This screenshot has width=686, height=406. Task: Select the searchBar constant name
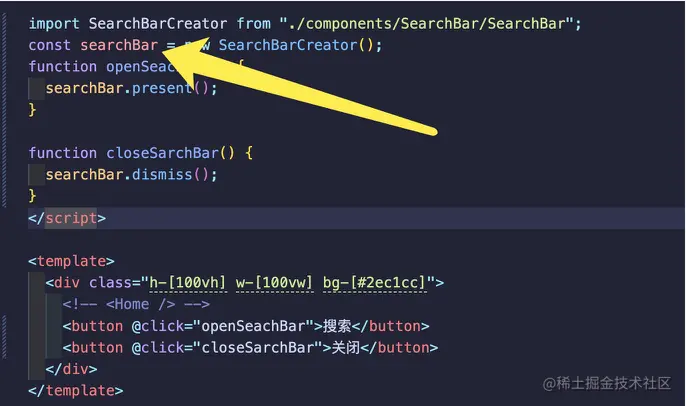click(x=119, y=45)
